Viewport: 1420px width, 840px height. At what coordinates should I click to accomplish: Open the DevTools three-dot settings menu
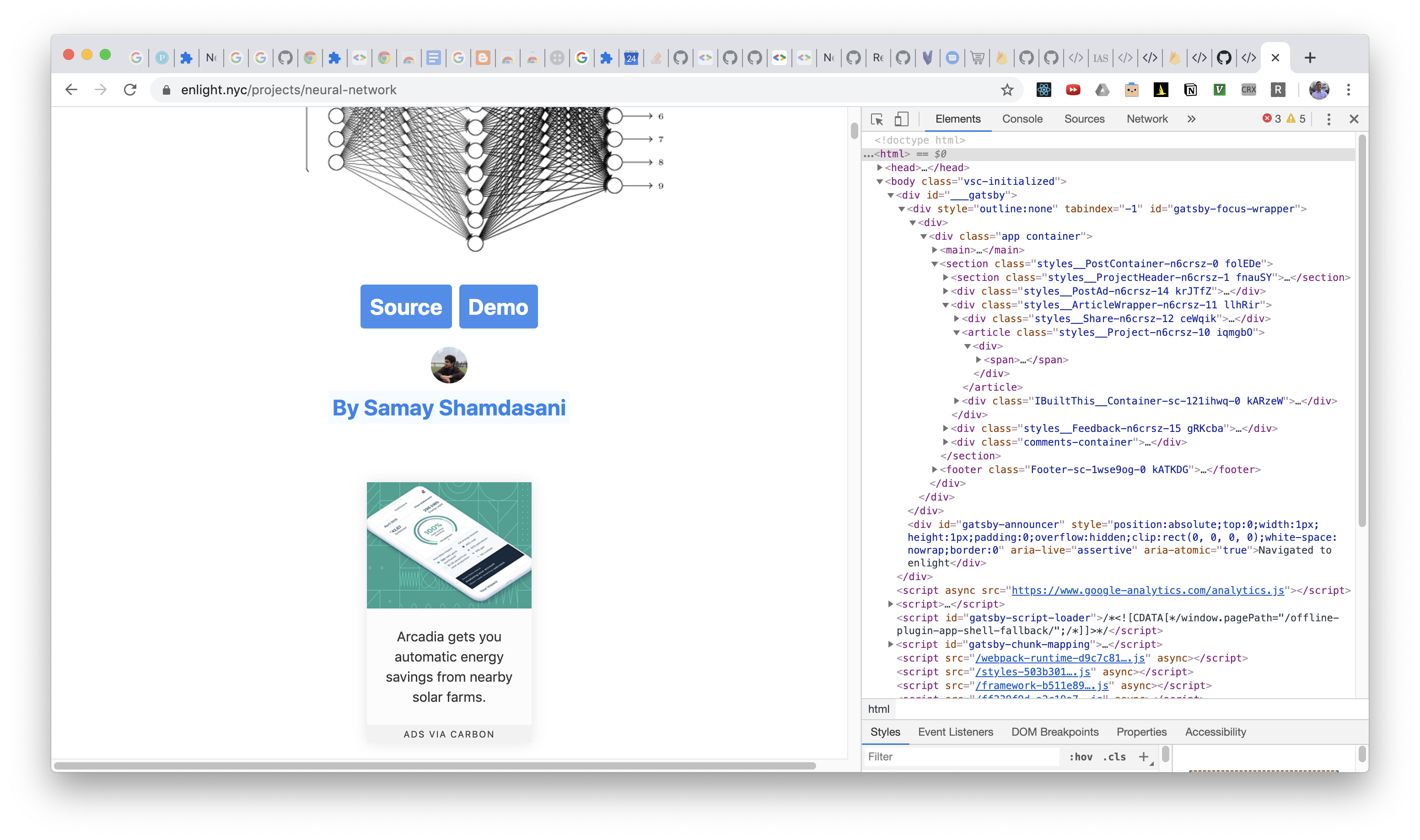click(1329, 119)
